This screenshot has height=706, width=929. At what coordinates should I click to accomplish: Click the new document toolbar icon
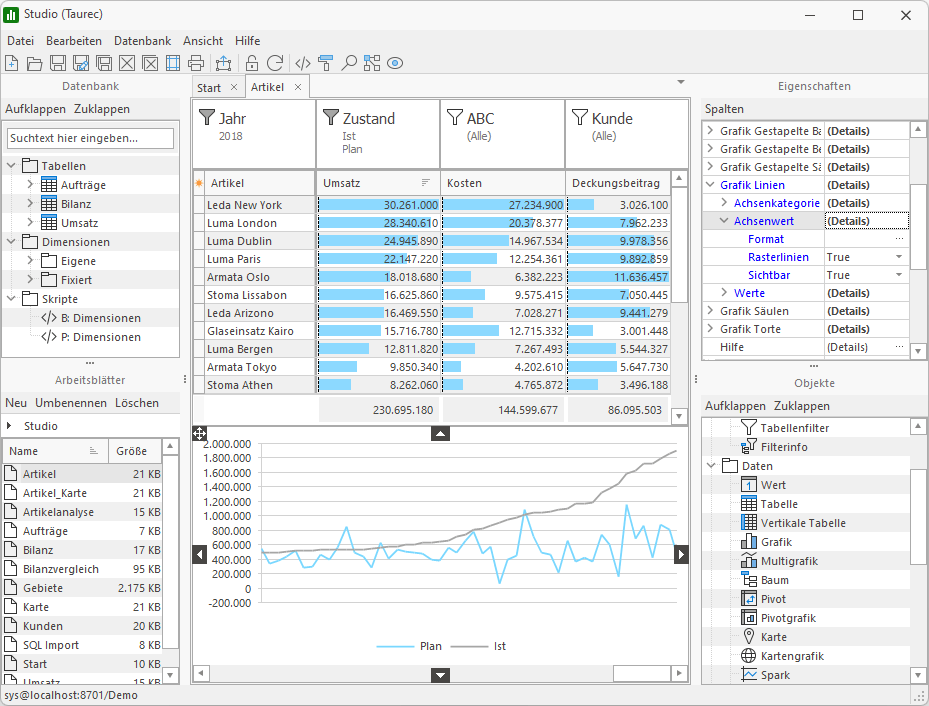(12, 63)
